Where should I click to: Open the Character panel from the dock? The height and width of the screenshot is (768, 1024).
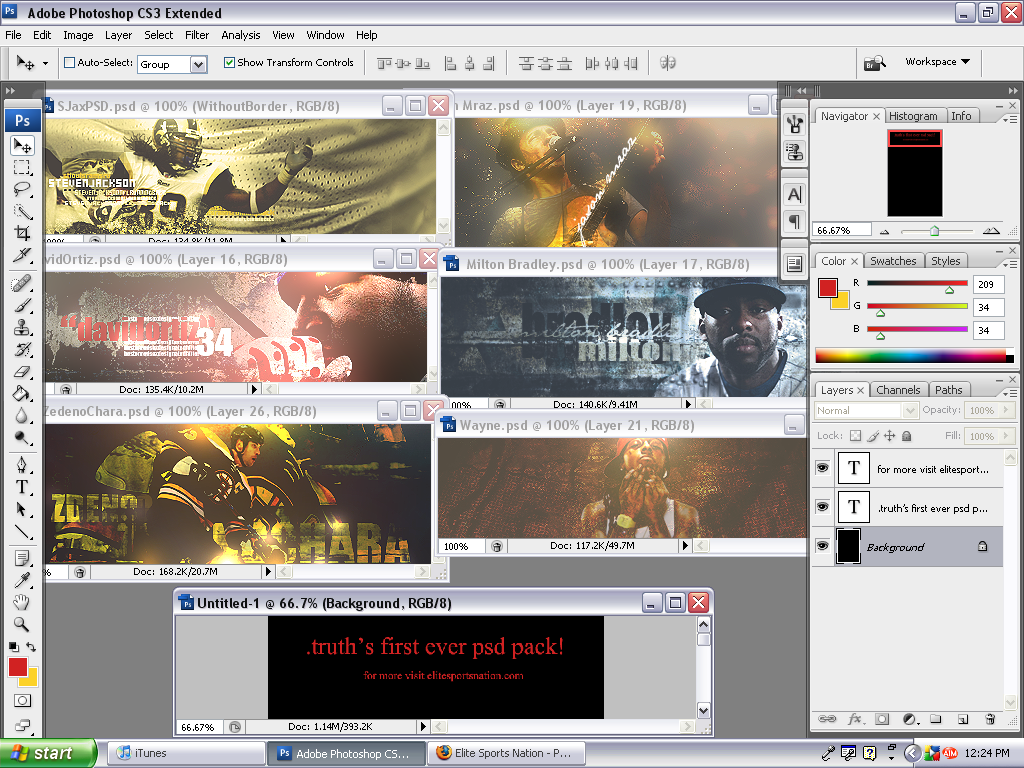click(x=794, y=194)
